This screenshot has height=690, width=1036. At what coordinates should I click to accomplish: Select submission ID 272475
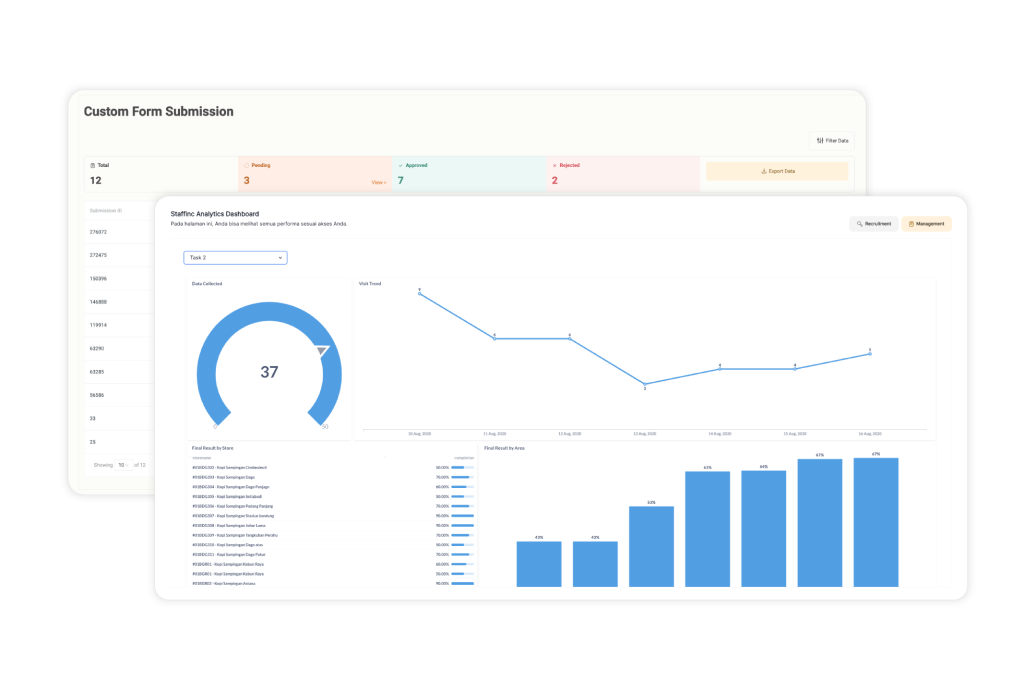[98, 255]
